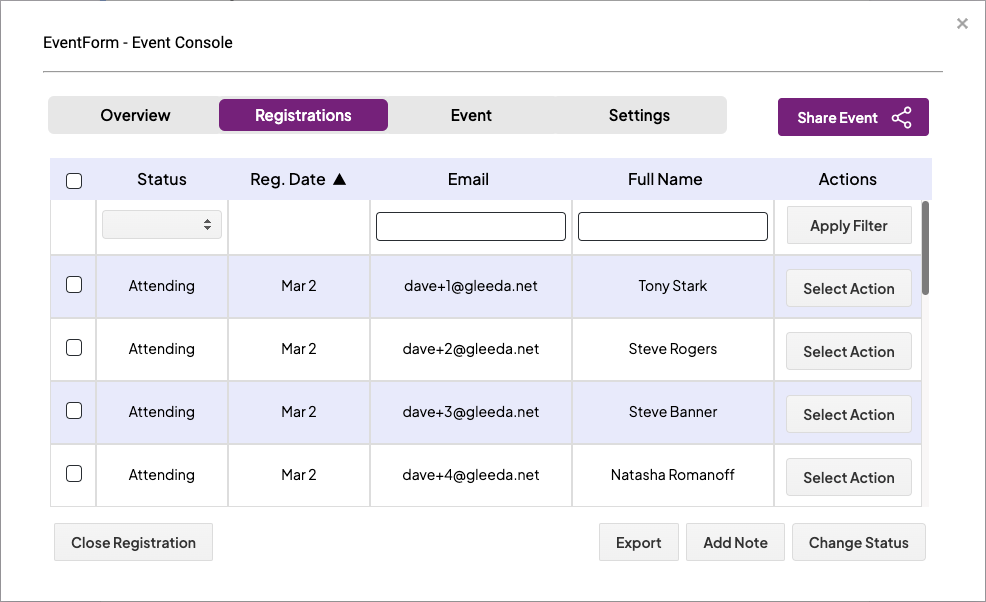Open the Settings tab
This screenshot has height=602, width=986.
pyautogui.click(x=639, y=115)
